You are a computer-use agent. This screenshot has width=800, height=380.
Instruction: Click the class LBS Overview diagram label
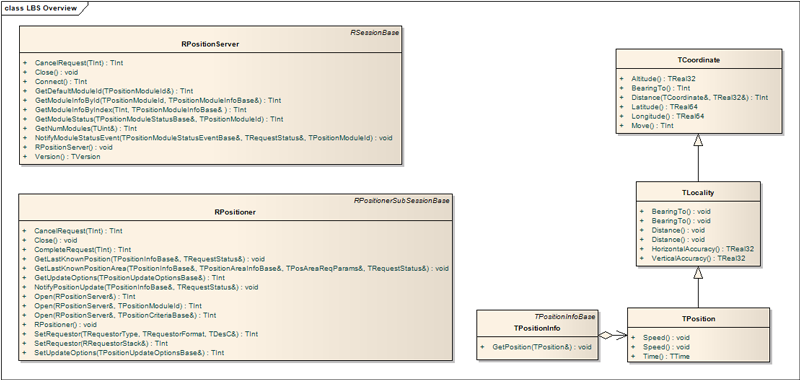(x=41, y=8)
